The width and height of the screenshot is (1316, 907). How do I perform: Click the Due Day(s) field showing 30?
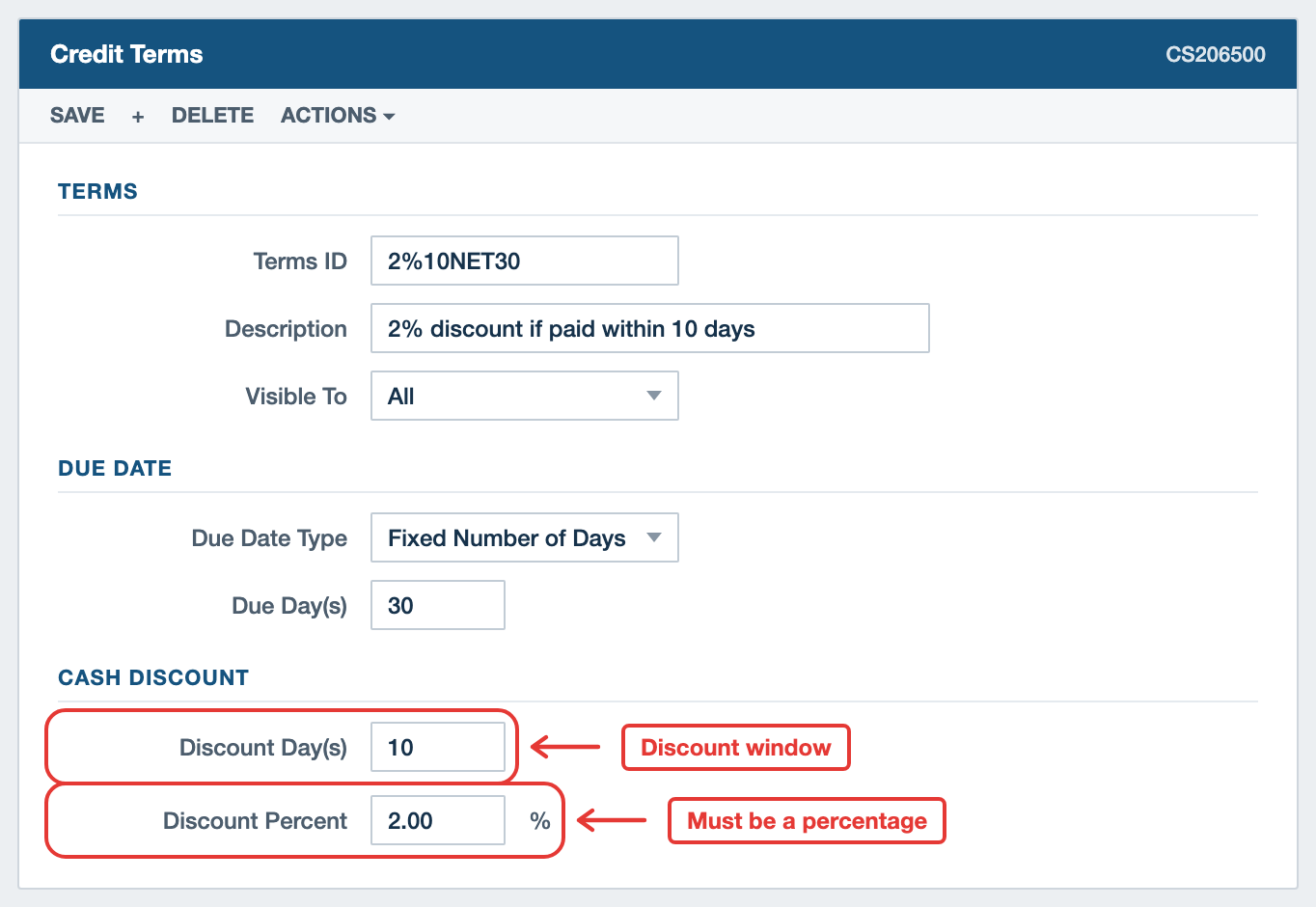click(x=438, y=605)
